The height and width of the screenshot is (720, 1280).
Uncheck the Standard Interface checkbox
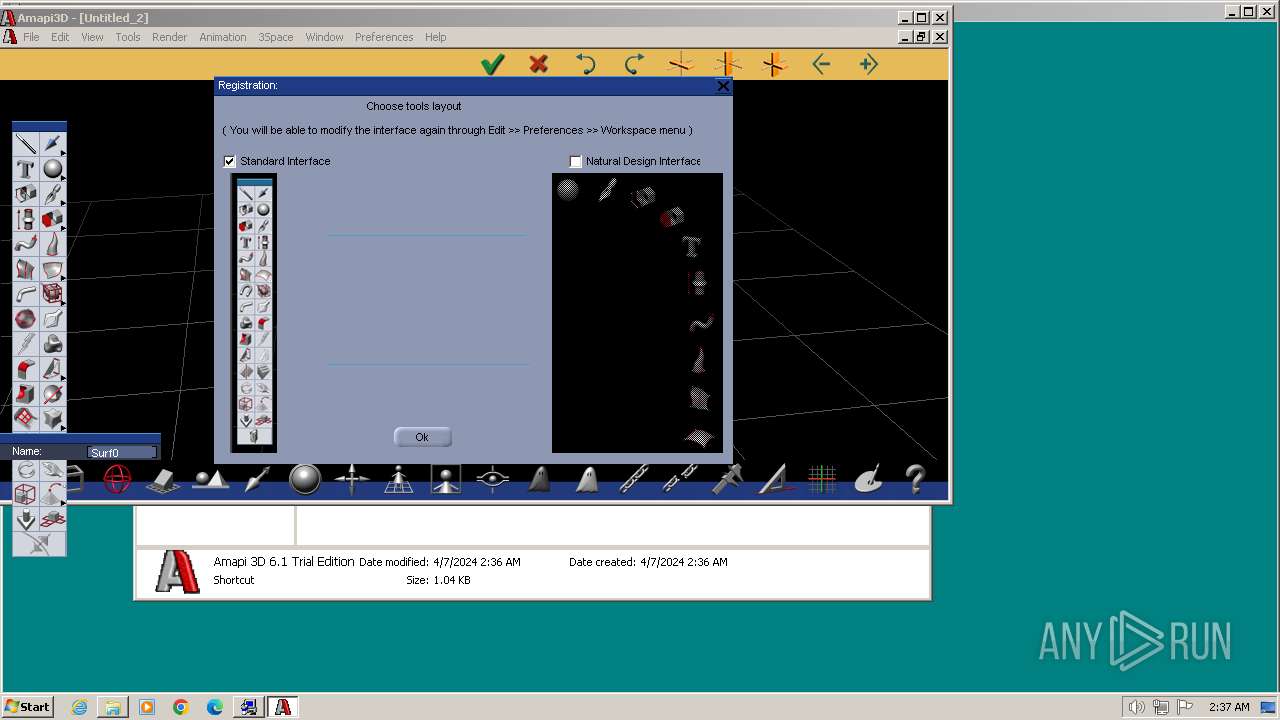pos(230,161)
